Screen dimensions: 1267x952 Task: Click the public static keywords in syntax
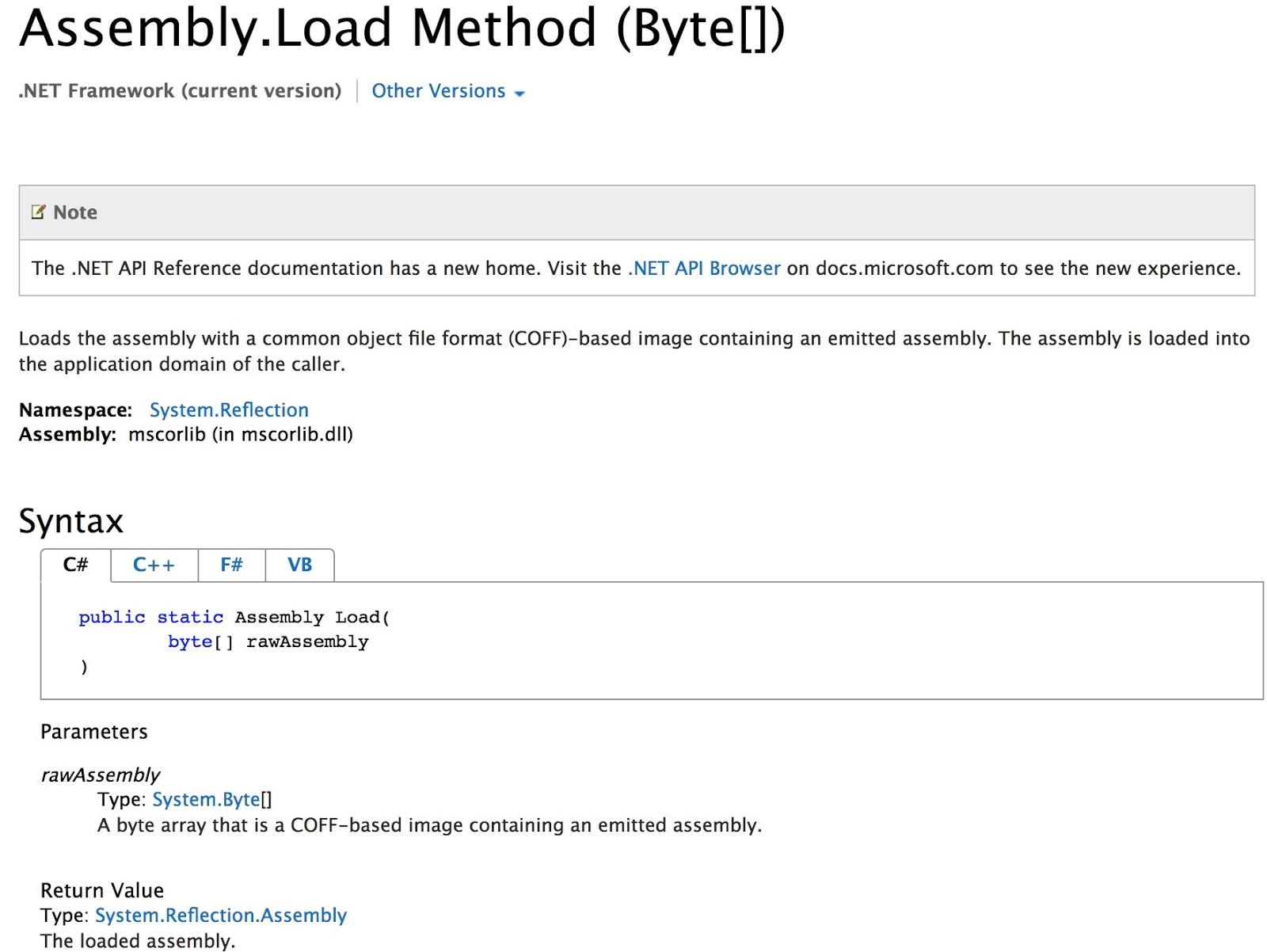[x=150, y=617]
